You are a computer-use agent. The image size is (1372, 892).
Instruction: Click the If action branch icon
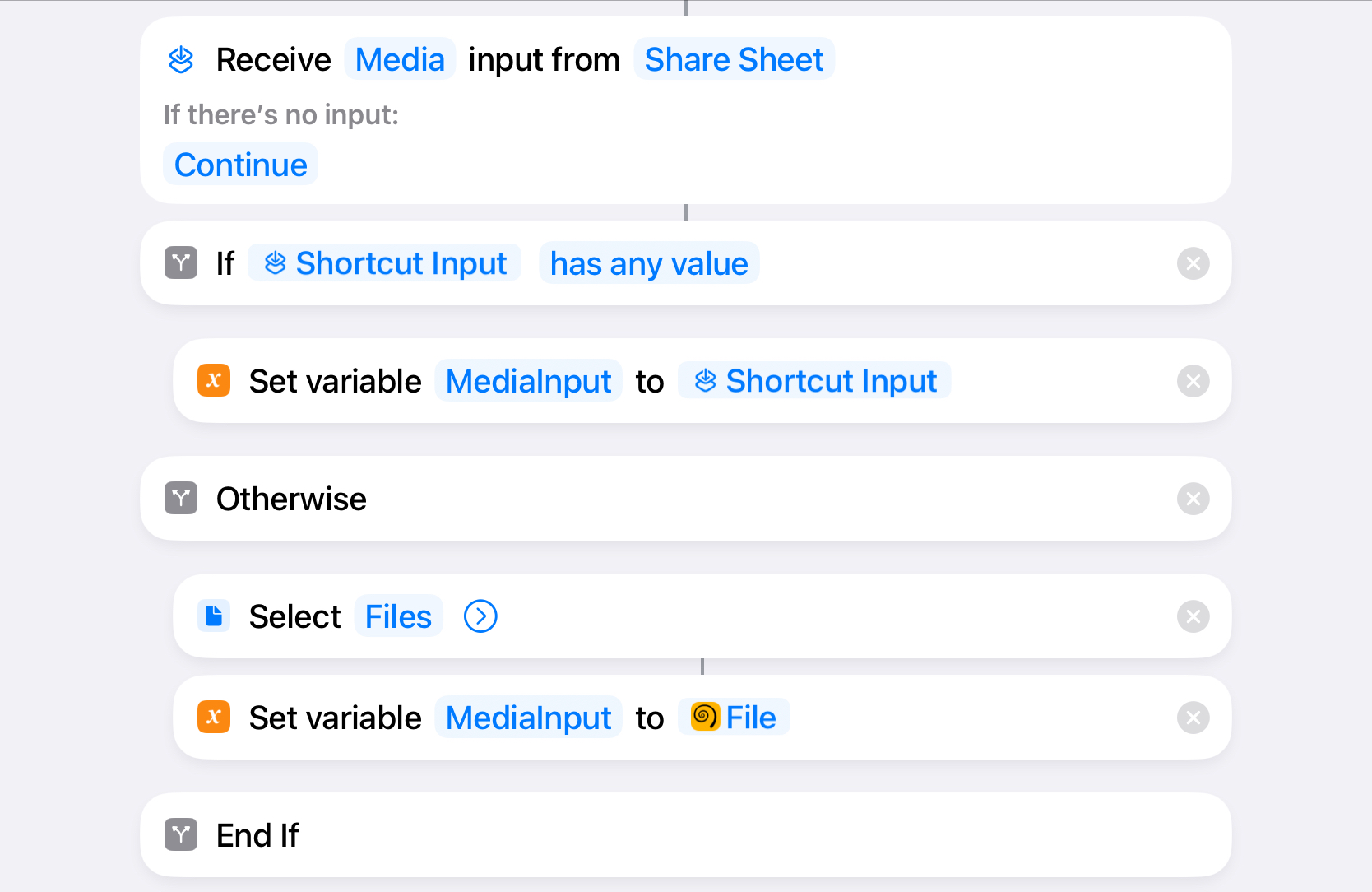(x=181, y=263)
